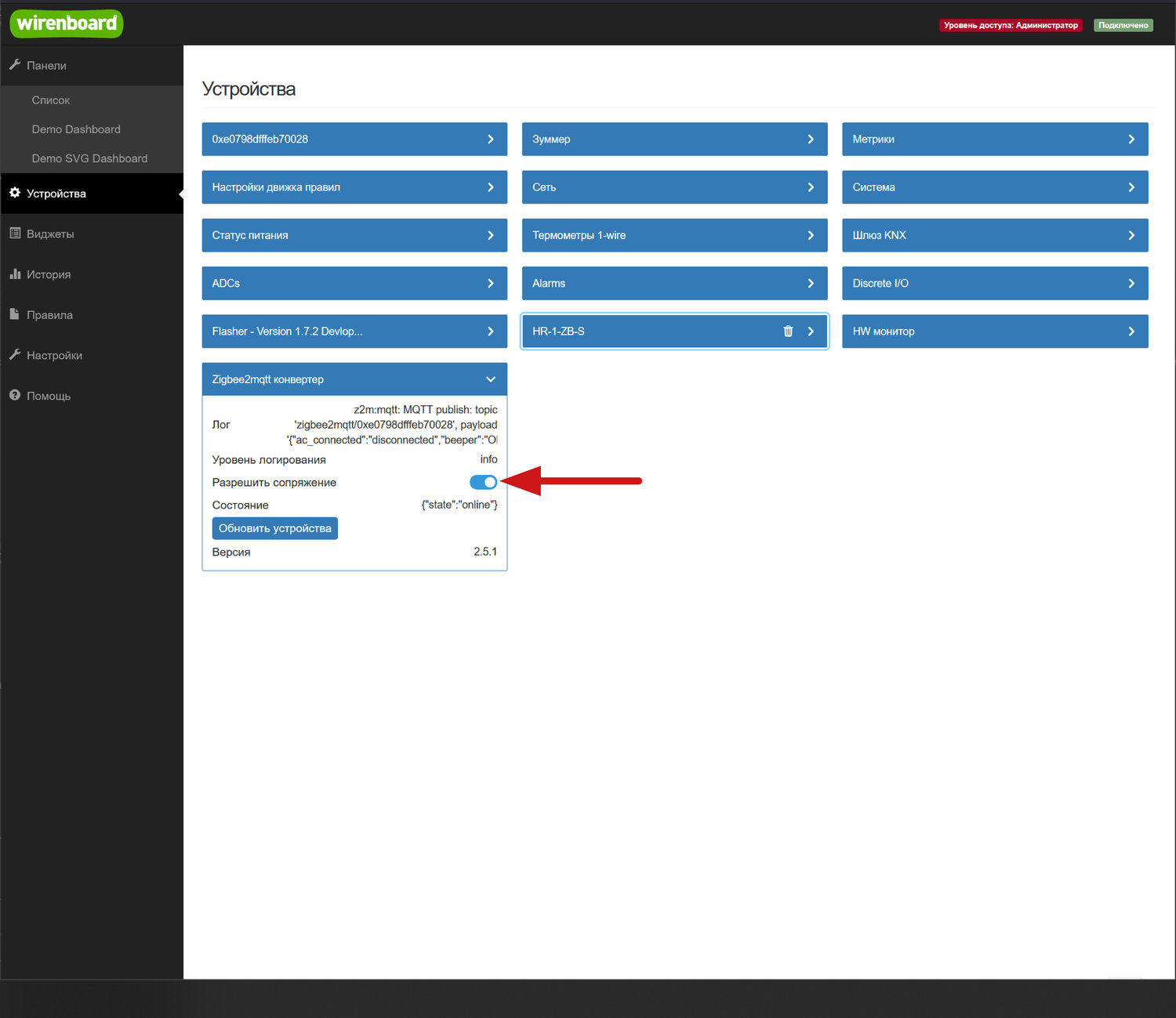
Task: Delete the HR-1-ZB-S device via trash icon
Action: 788,331
